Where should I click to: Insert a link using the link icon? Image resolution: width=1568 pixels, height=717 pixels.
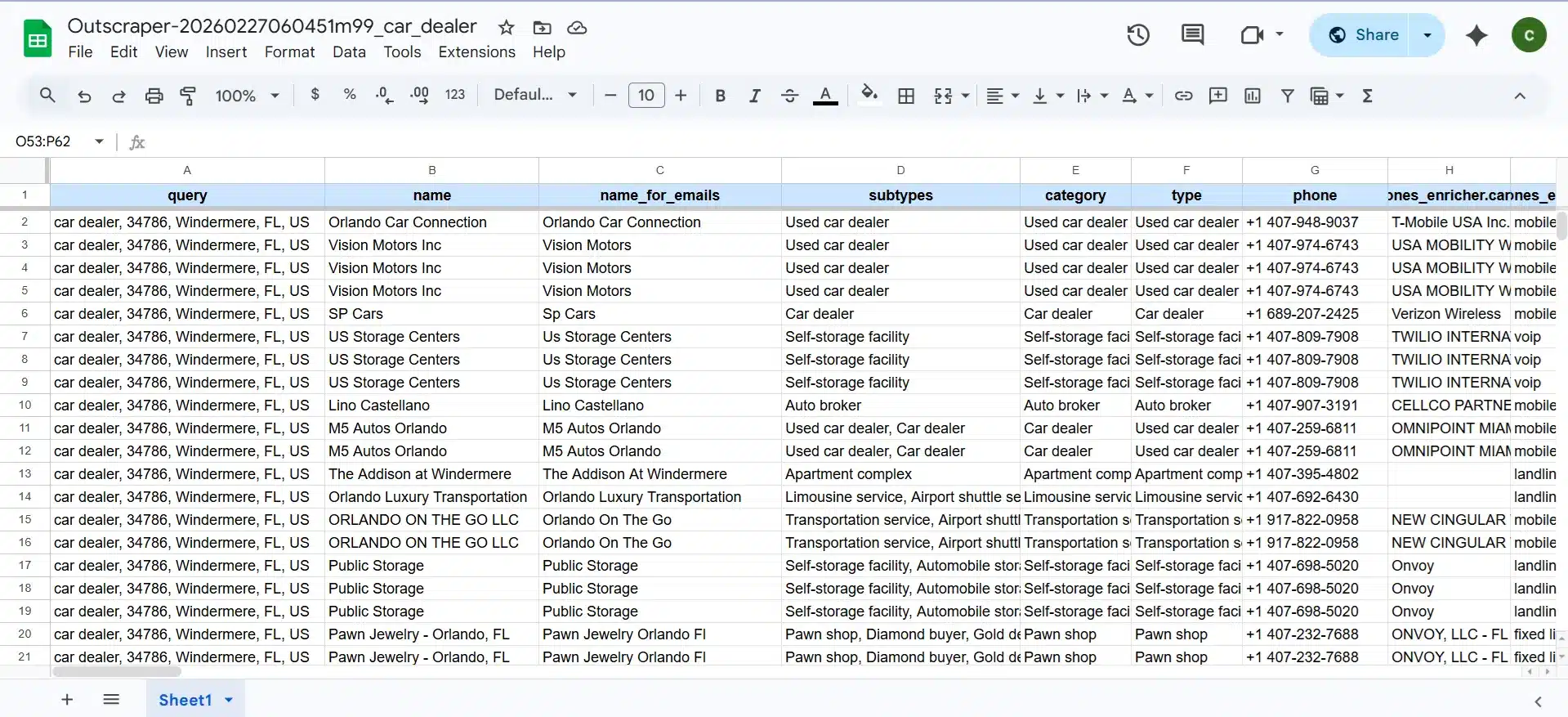[1183, 96]
